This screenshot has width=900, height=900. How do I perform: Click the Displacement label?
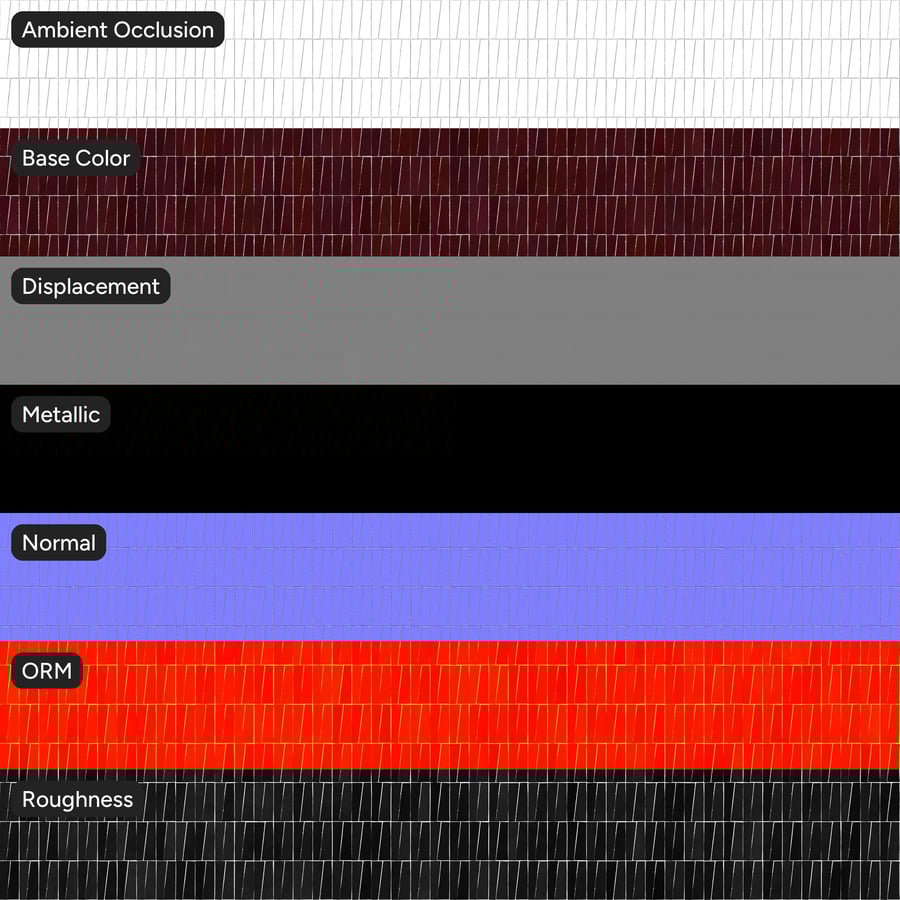(x=91, y=286)
